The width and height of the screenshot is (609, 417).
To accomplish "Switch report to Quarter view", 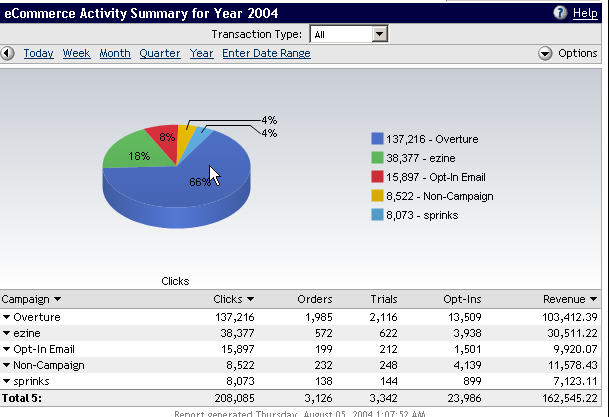I will 160,53.
